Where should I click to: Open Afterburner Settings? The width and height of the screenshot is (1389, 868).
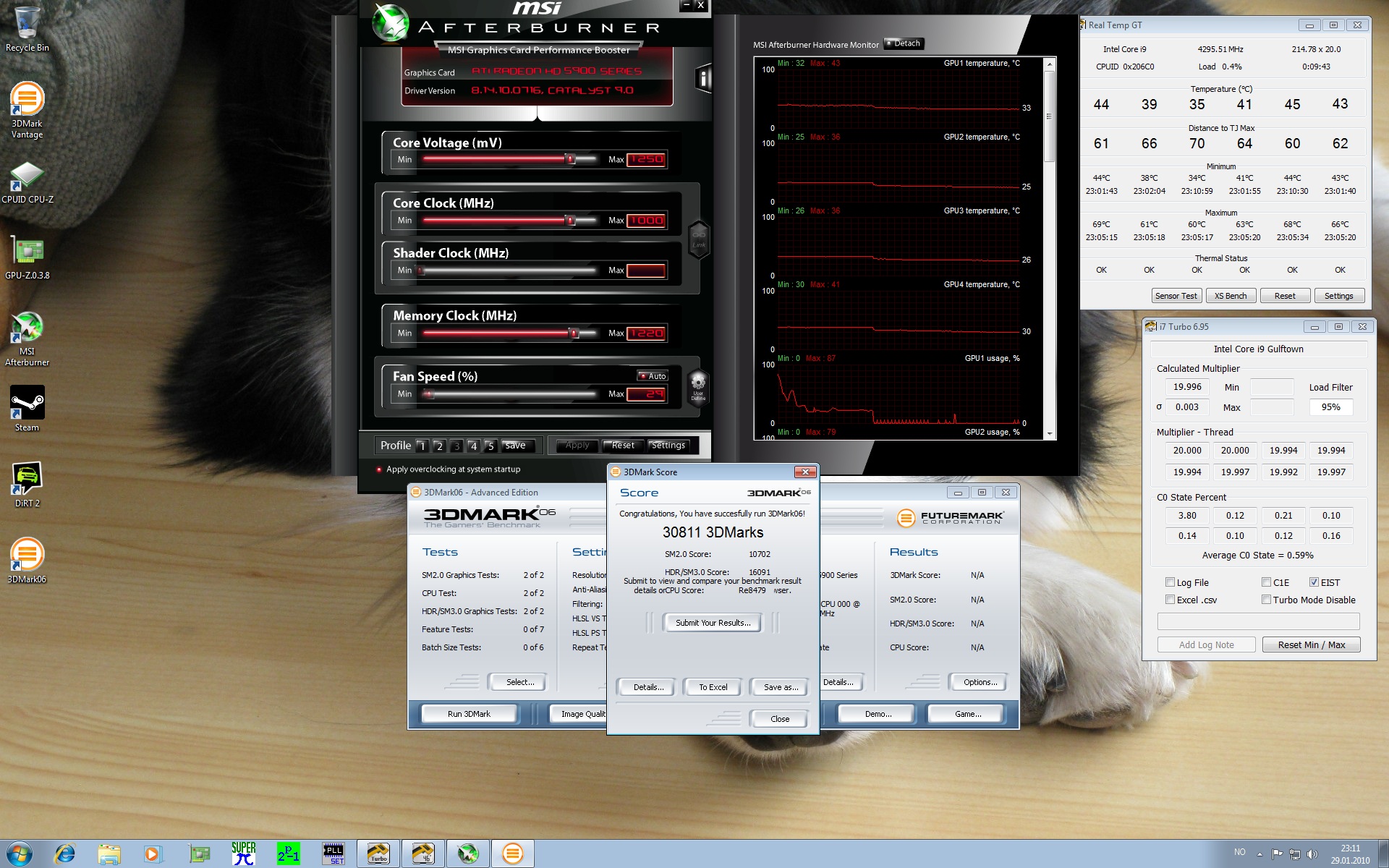(x=668, y=446)
